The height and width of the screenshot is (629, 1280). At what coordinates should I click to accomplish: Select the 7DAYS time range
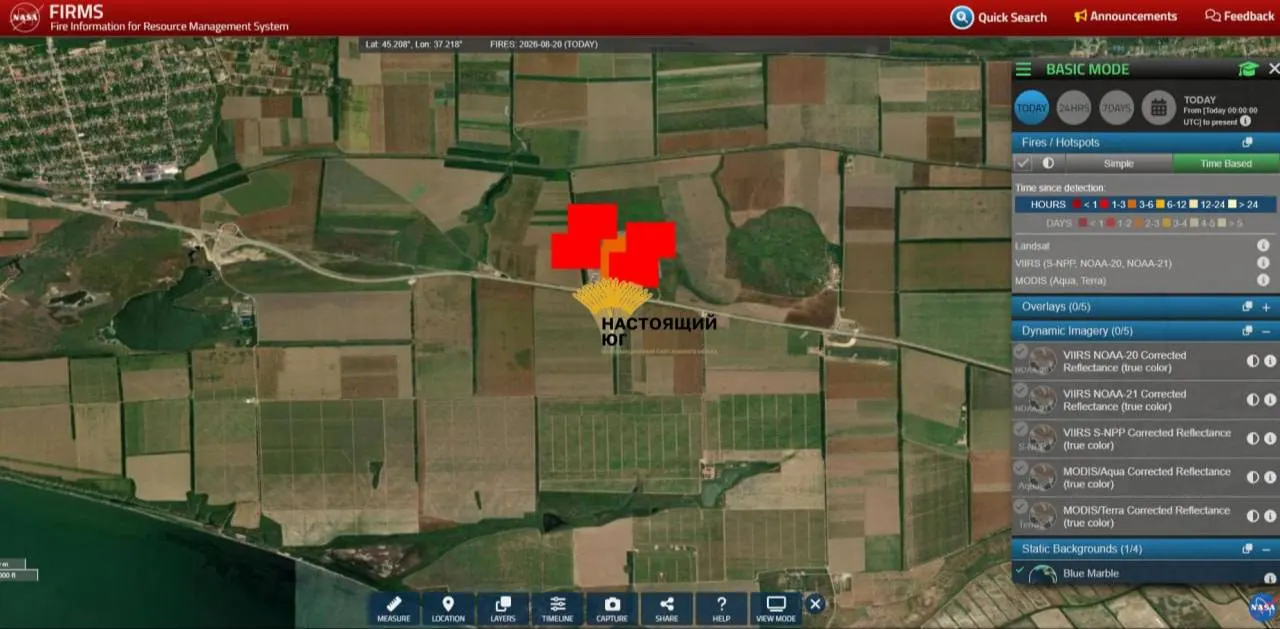click(1116, 108)
